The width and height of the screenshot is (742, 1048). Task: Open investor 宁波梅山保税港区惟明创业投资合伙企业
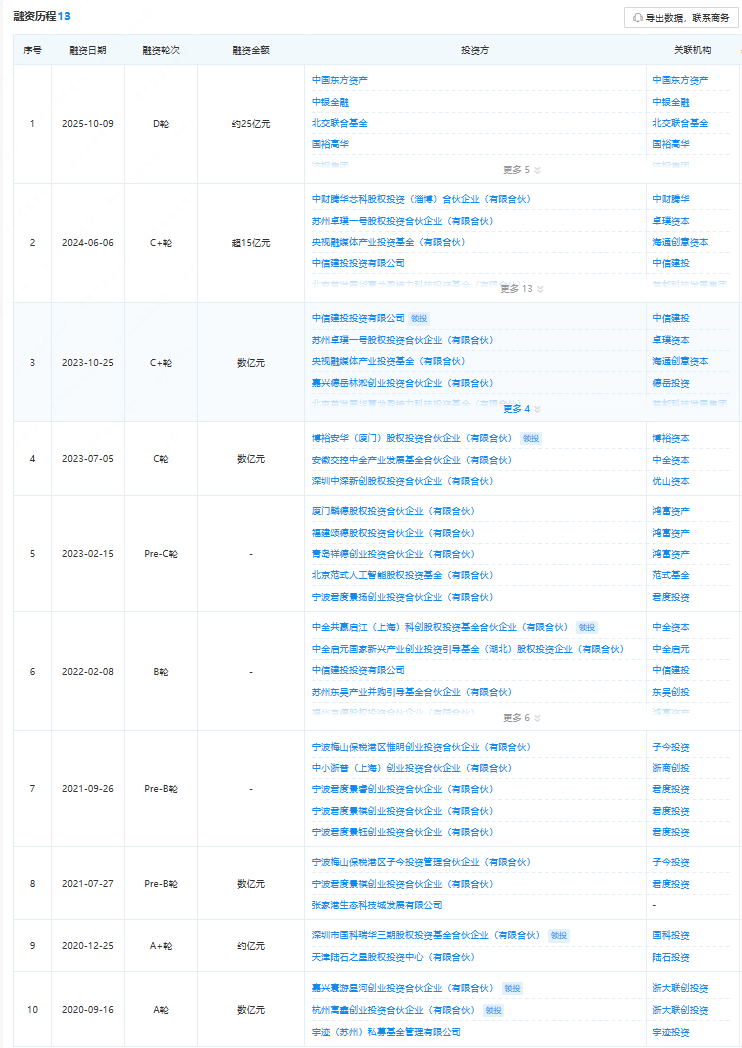421,747
